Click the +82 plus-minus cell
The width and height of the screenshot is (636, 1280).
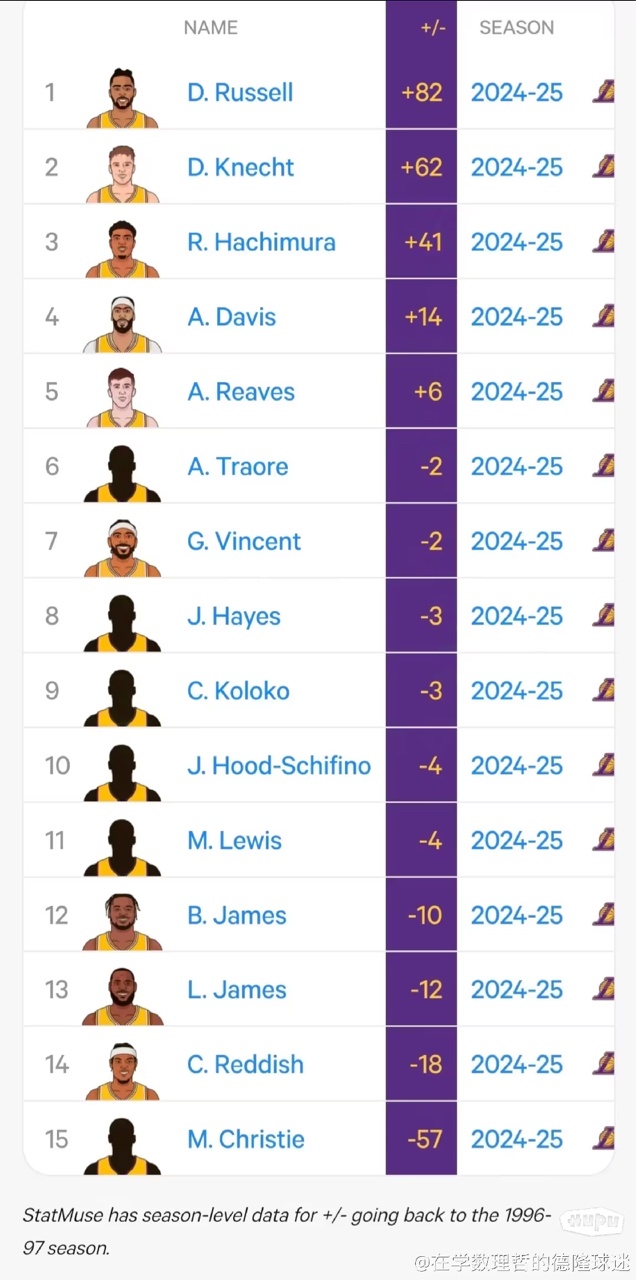coord(421,93)
